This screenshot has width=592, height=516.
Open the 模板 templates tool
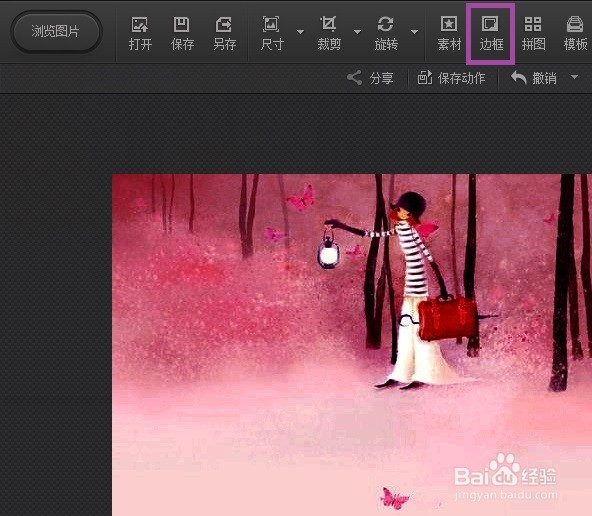tap(575, 34)
